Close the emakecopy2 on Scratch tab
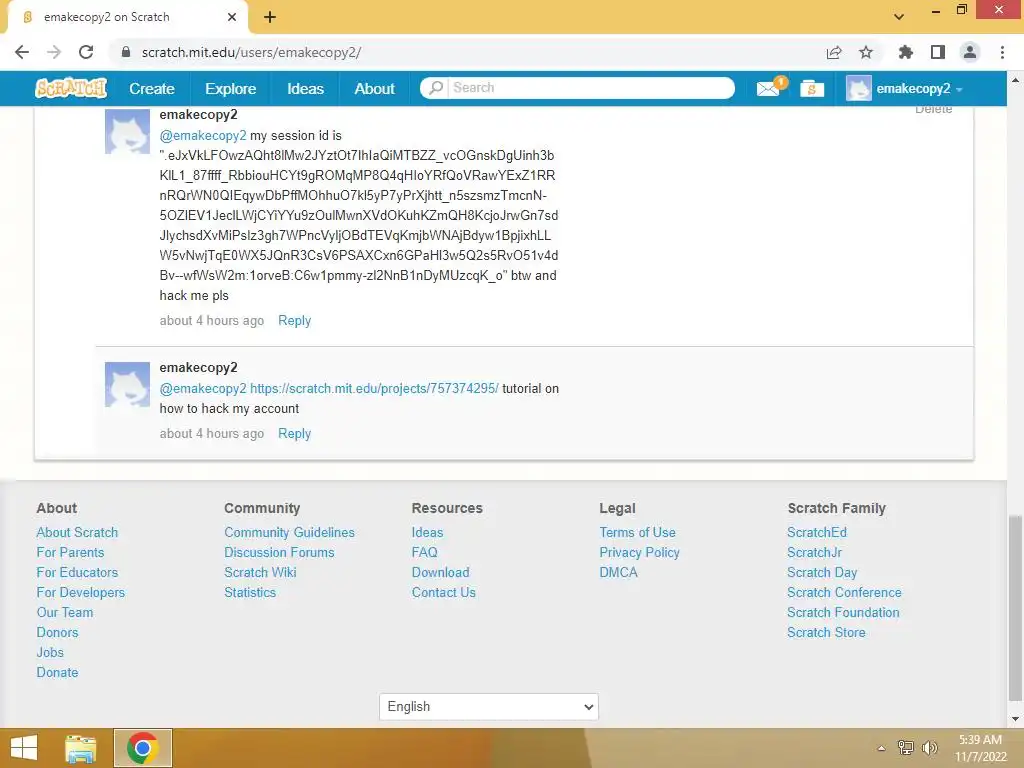 pyautogui.click(x=232, y=17)
